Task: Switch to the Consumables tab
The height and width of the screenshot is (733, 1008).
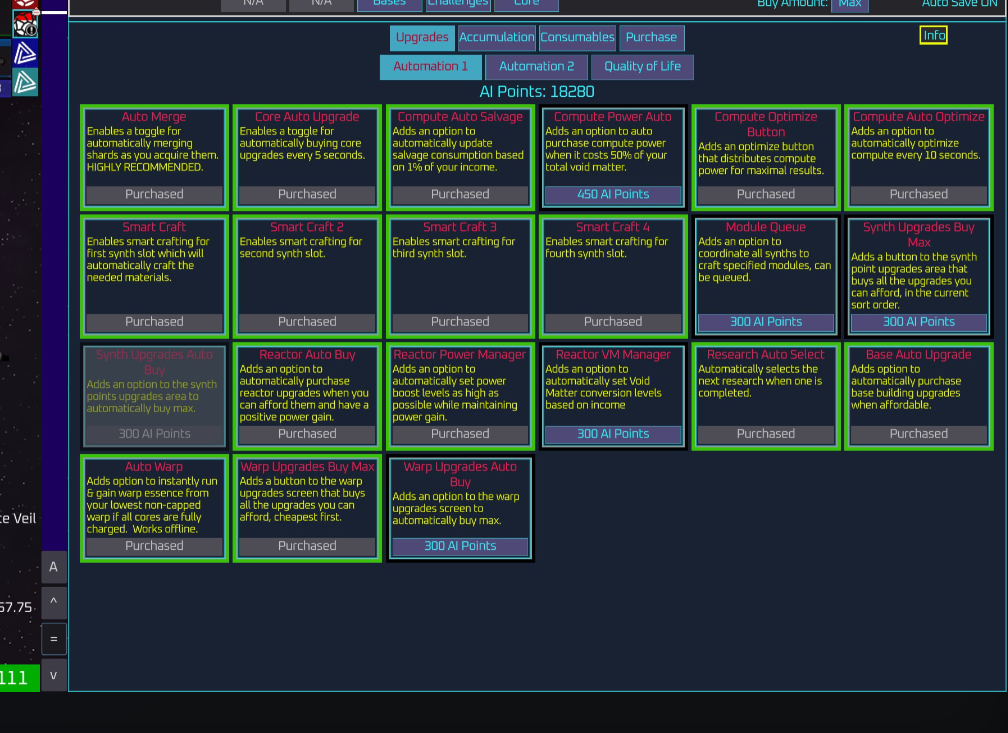Action: pos(577,37)
